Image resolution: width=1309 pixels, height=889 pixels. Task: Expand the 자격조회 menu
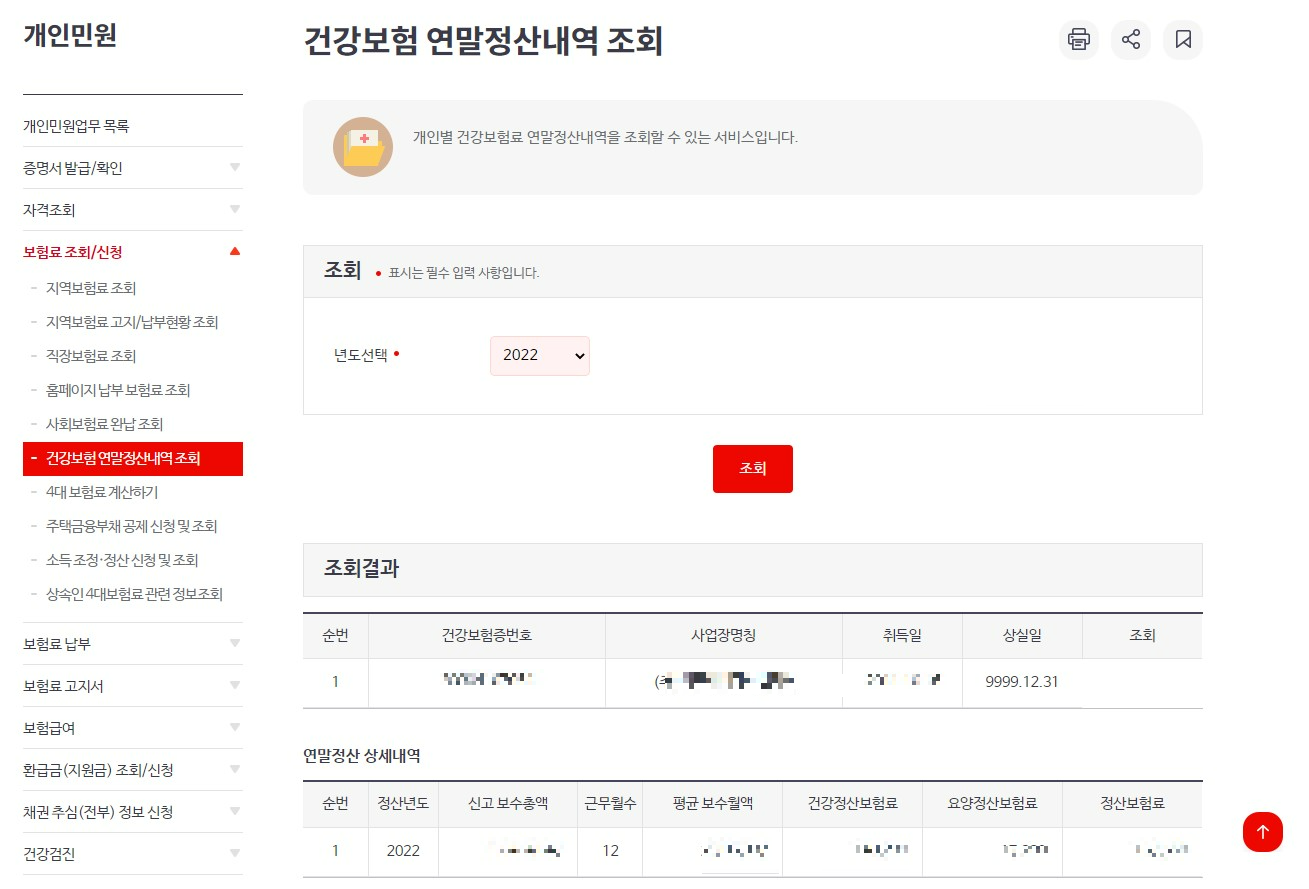pos(133,210)
